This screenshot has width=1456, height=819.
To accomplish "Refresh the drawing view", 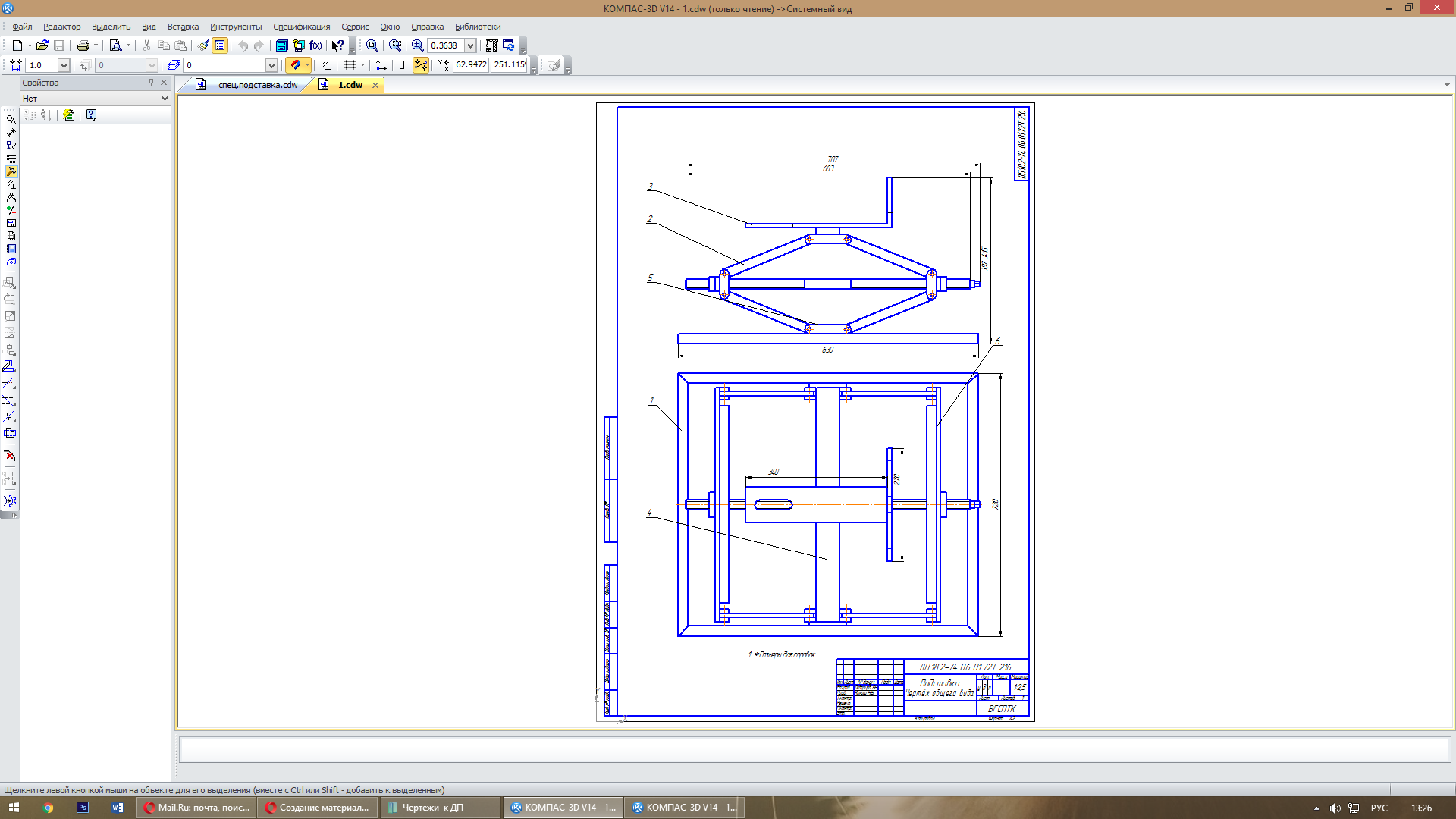I will coord(509,45).
